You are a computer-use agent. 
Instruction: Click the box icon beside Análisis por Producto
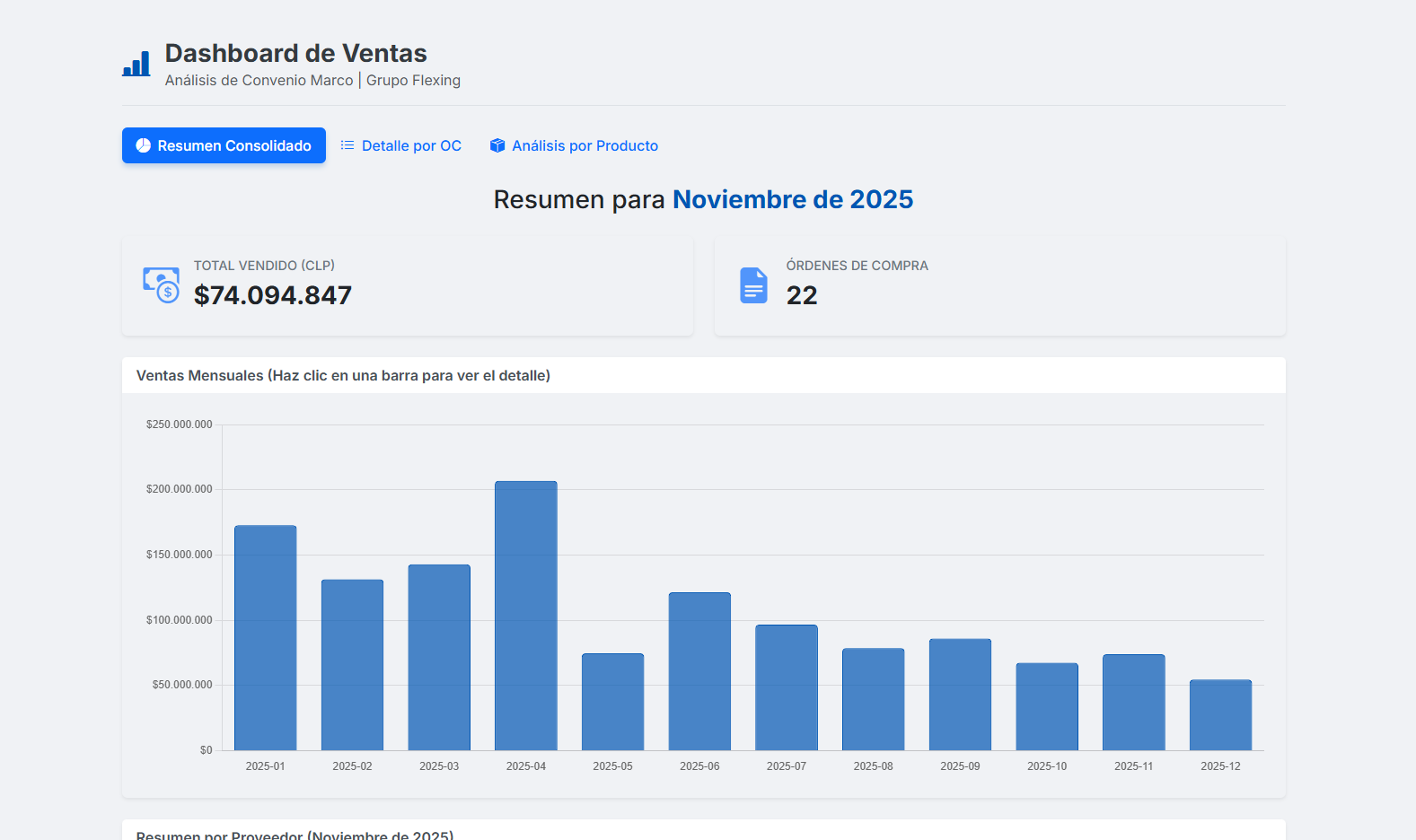[x=497, y=145]
